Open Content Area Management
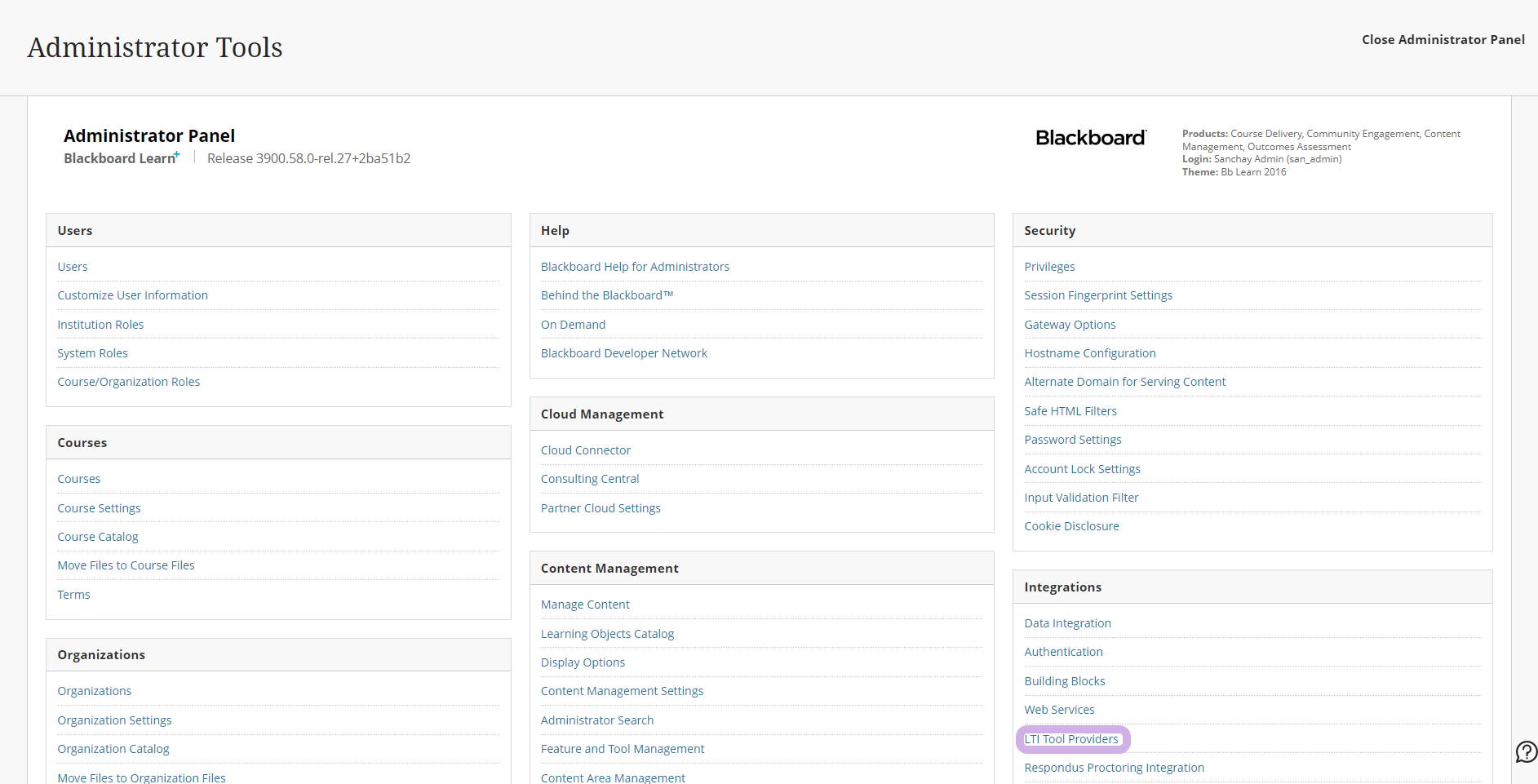 613,777
